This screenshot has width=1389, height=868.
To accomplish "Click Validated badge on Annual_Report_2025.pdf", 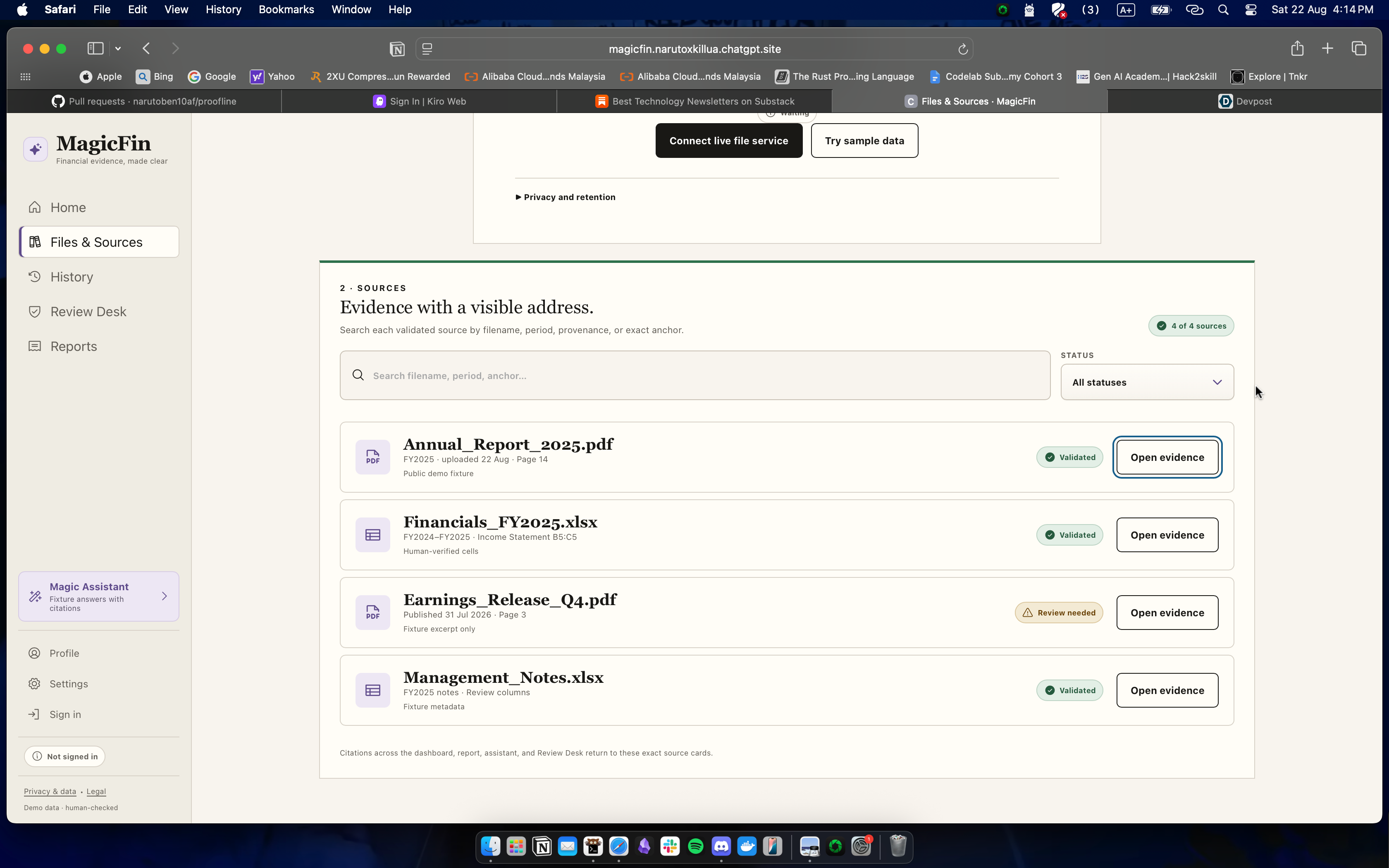I will point(1069,457).
